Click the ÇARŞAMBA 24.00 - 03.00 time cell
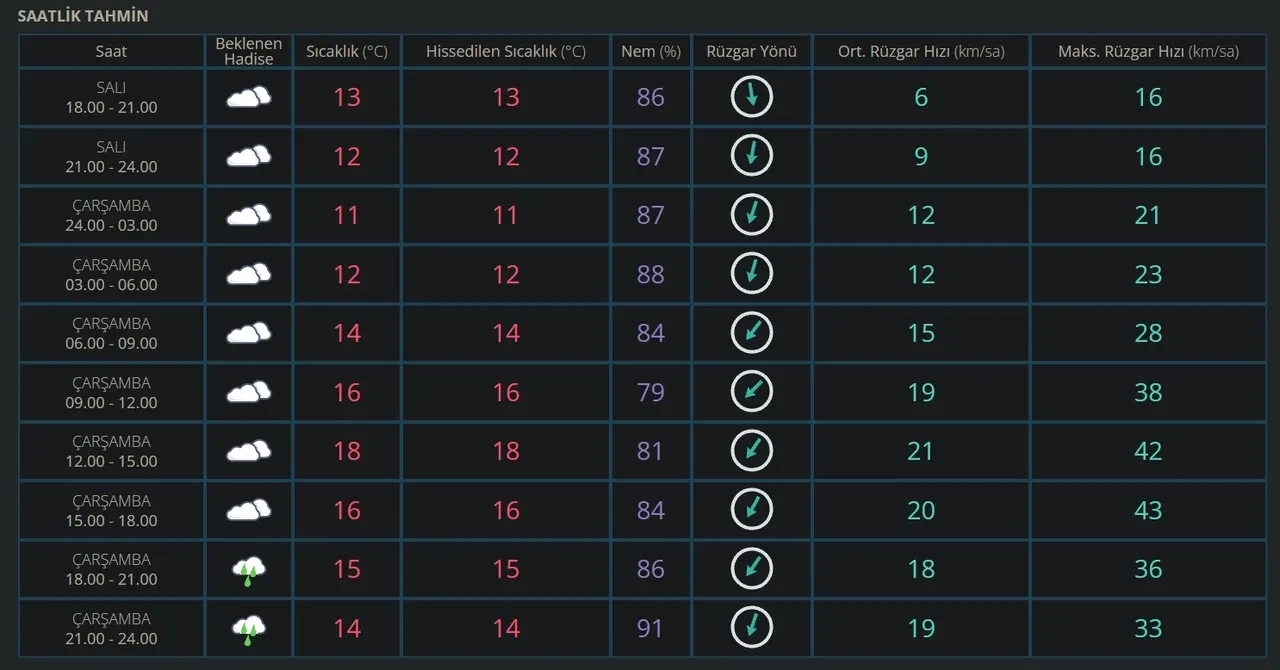The image size is (1280, 670). pos(111,215)
